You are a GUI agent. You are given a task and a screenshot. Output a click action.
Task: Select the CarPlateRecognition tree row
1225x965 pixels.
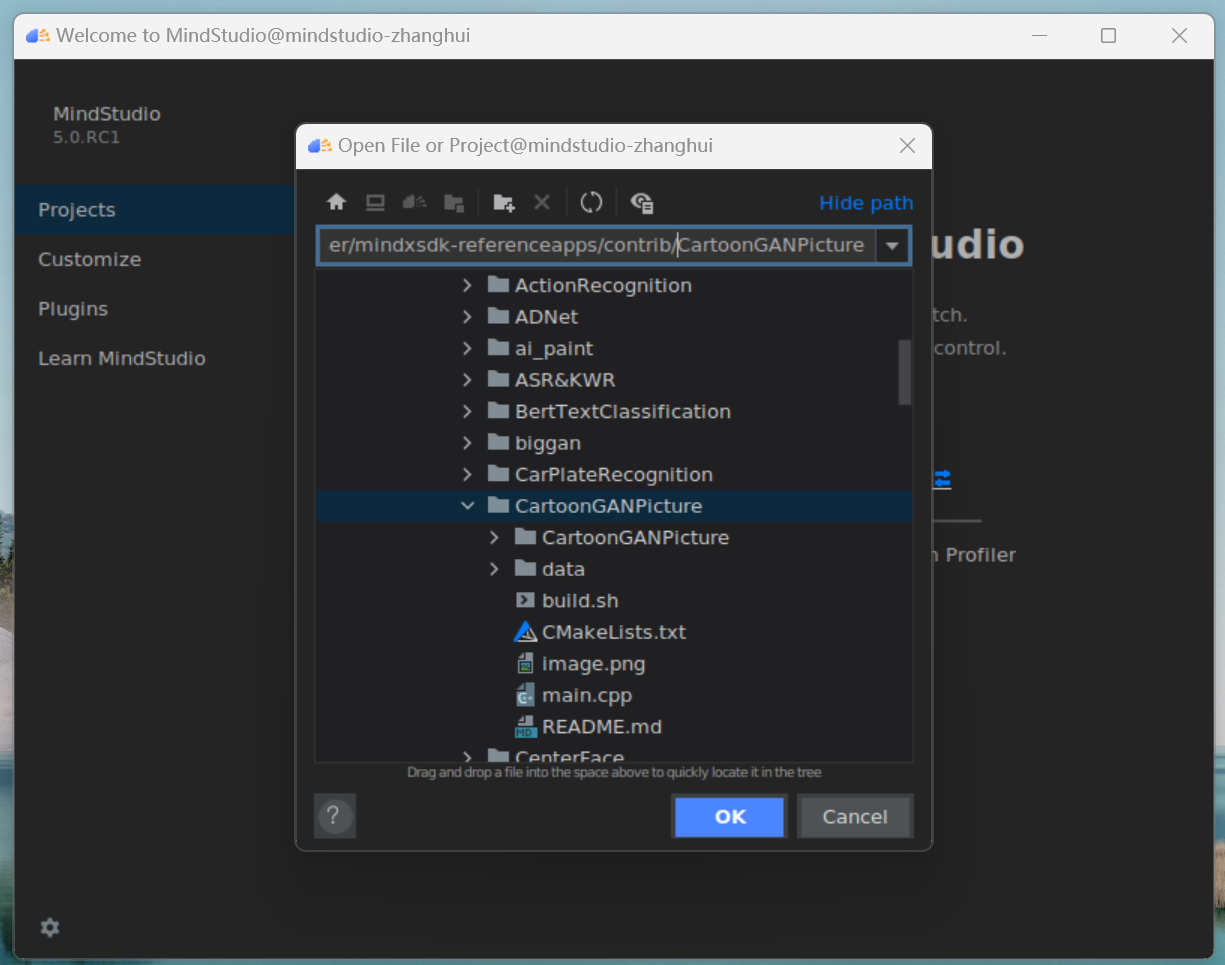[614, 474]
